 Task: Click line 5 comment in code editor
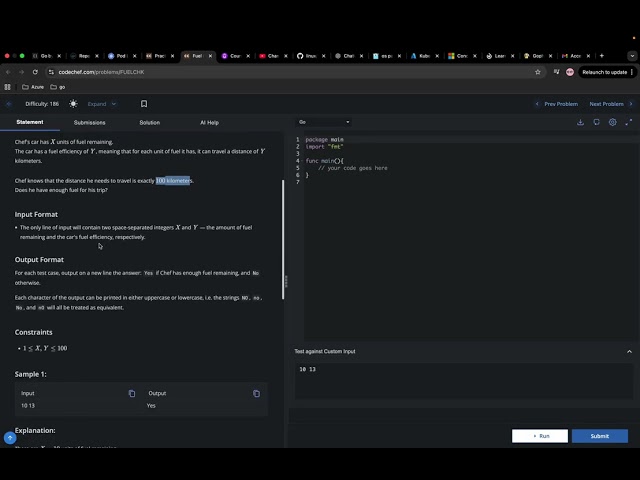pos(353,168)
